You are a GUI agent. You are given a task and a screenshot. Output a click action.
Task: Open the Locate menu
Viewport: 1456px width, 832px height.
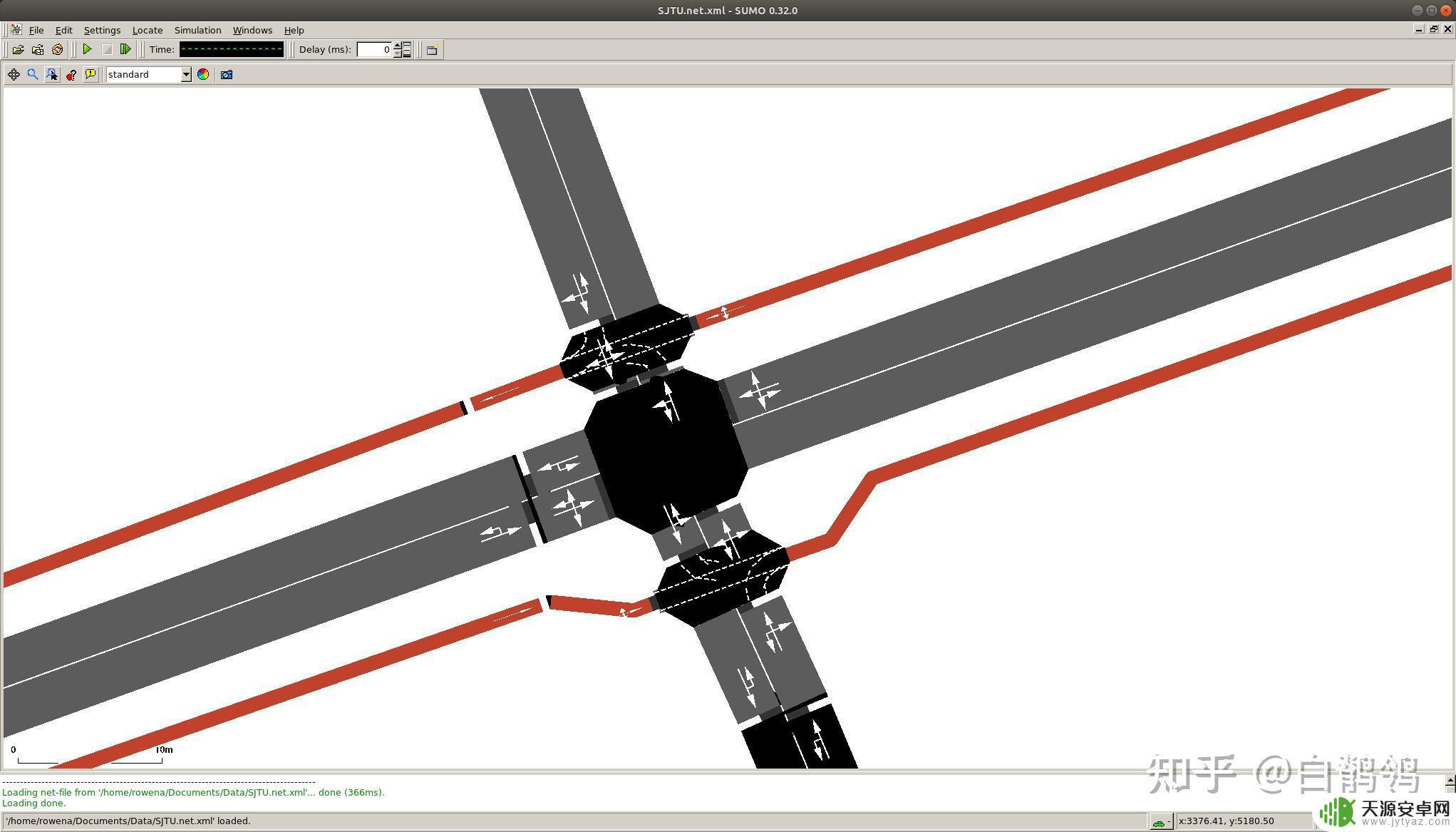[x=148, y=30]
